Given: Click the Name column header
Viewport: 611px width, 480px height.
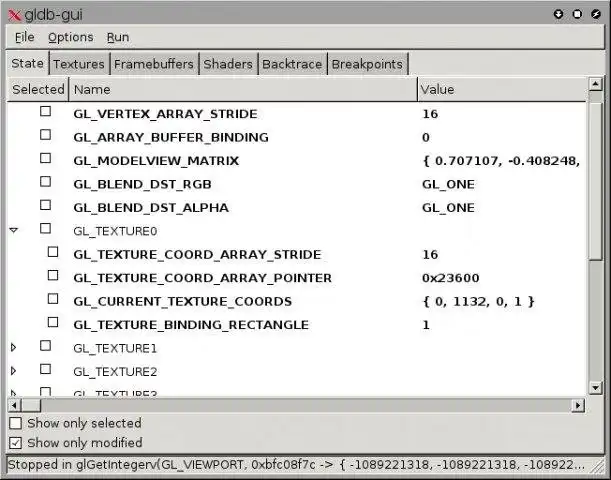Looking at the screenshot, I should pos(243,90).
